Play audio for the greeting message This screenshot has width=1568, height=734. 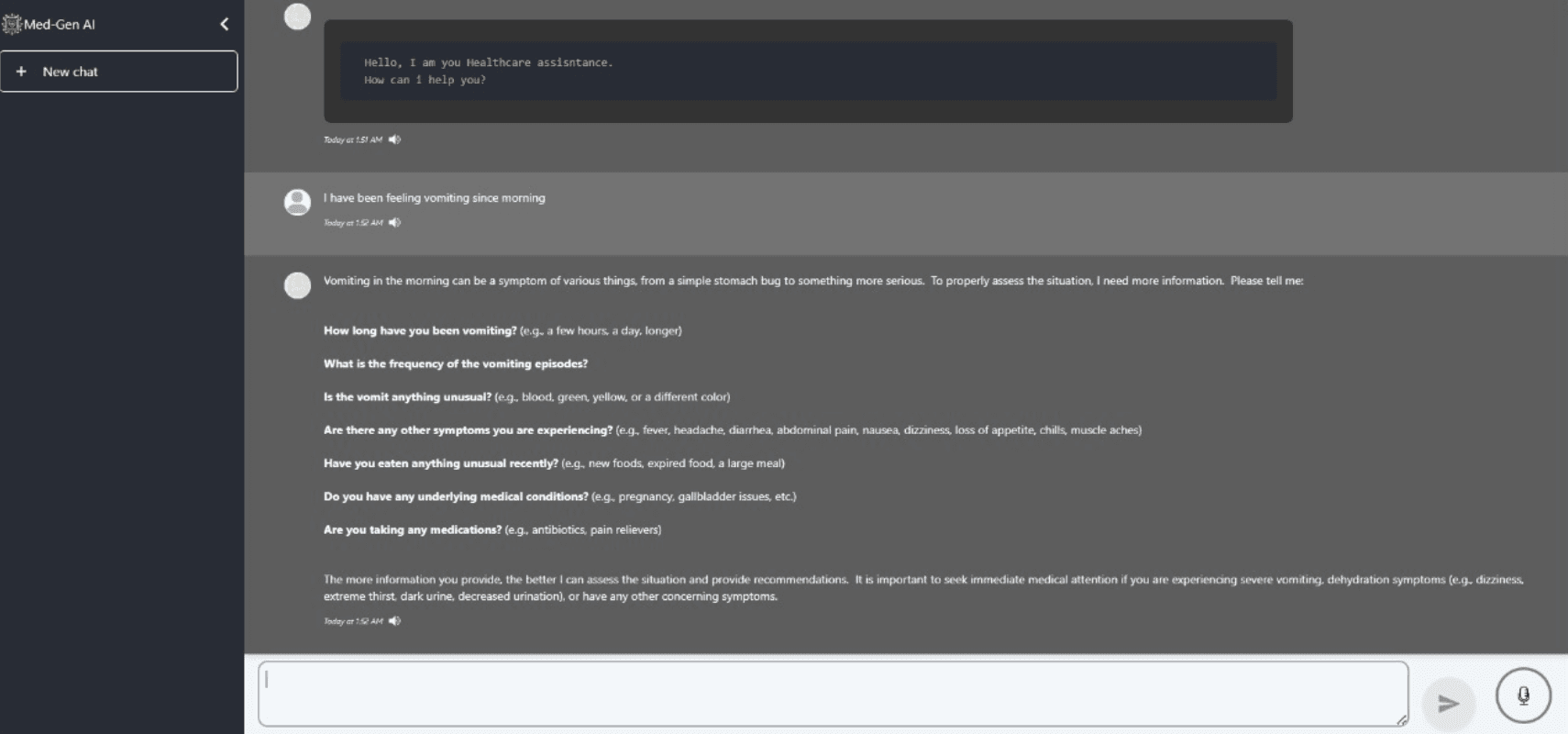click(394, 139)
